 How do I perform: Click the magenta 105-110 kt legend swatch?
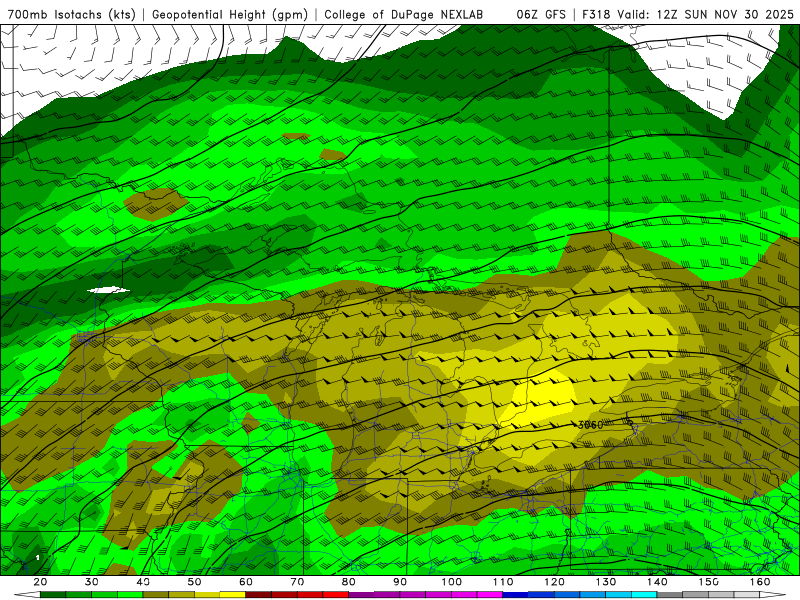click(490, 595)
